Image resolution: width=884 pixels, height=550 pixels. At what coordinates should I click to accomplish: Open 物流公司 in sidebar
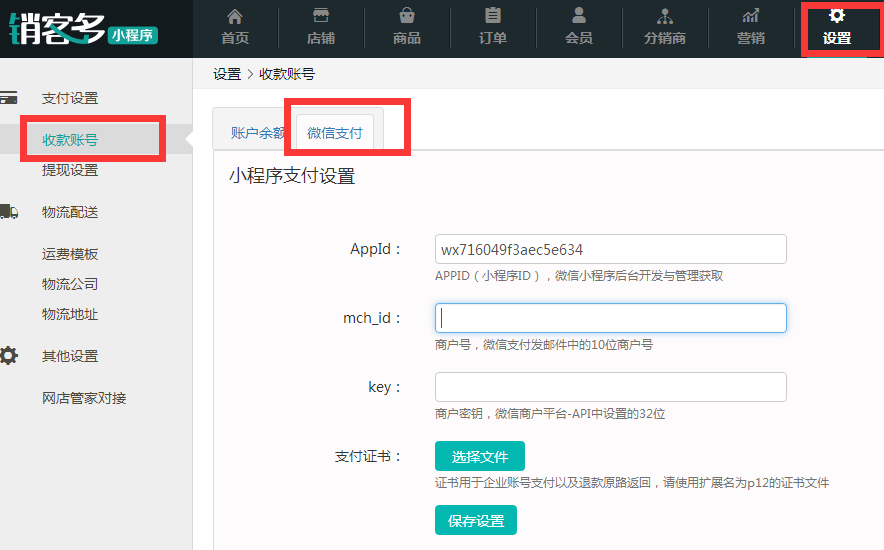point(70,284)
